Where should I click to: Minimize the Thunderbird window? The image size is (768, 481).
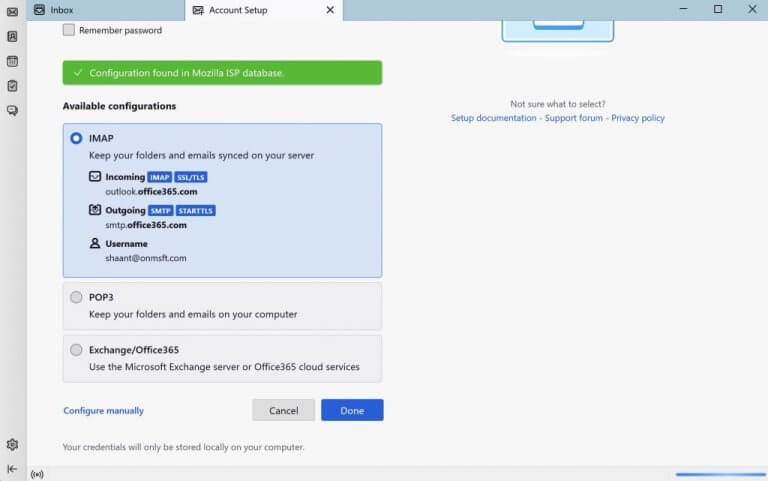[684, 9]
